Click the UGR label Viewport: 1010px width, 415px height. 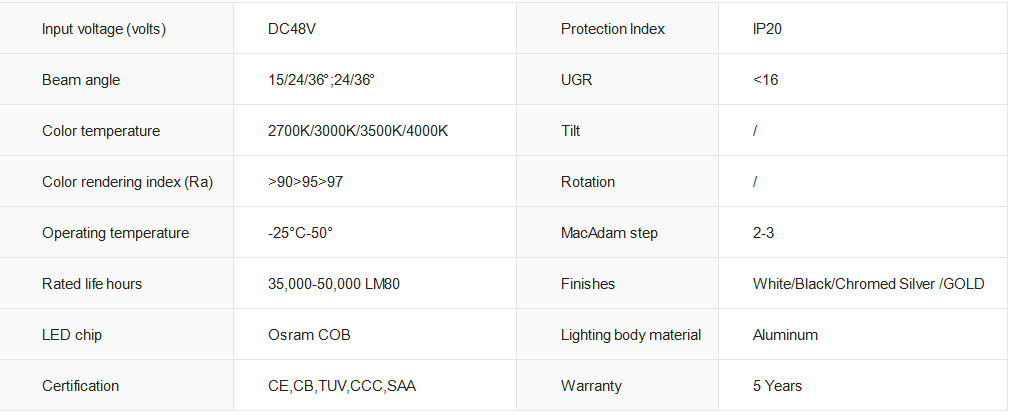[x=576, y=80]
